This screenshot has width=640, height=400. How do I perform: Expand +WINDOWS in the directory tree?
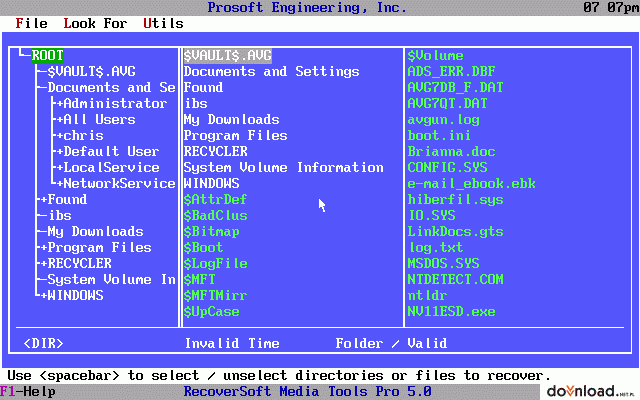[72, 296]
